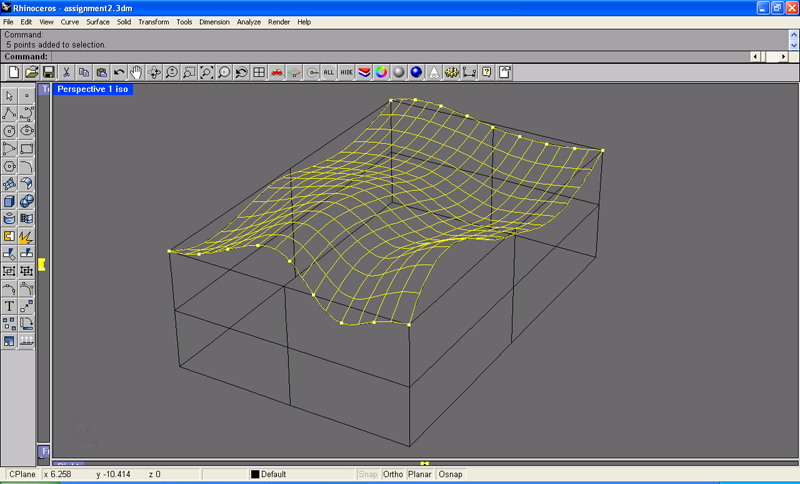Open the Analyze menu
Screen dimensions: 800x484
coord(249,22)
